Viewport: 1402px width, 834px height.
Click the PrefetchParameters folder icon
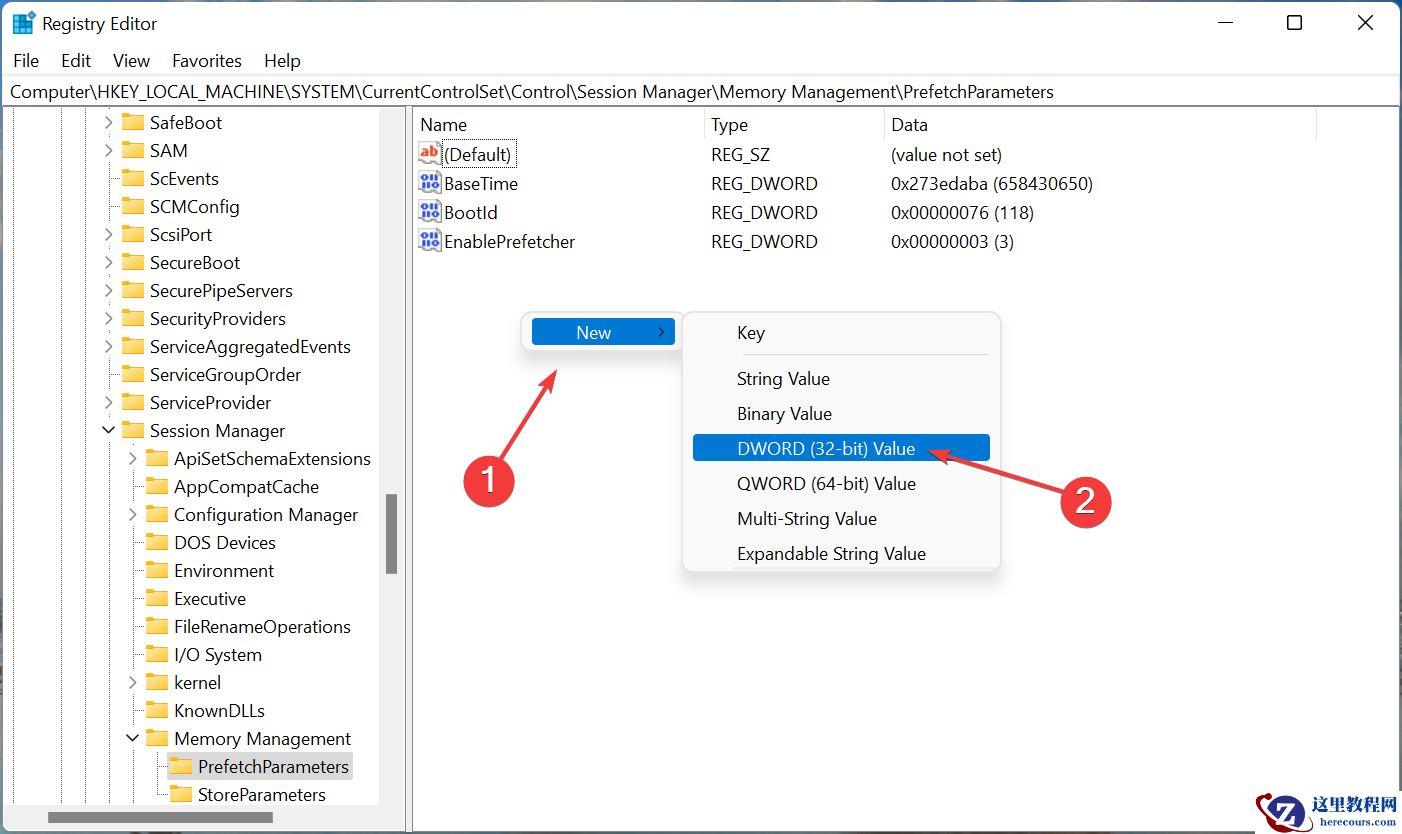pos(181,767)
